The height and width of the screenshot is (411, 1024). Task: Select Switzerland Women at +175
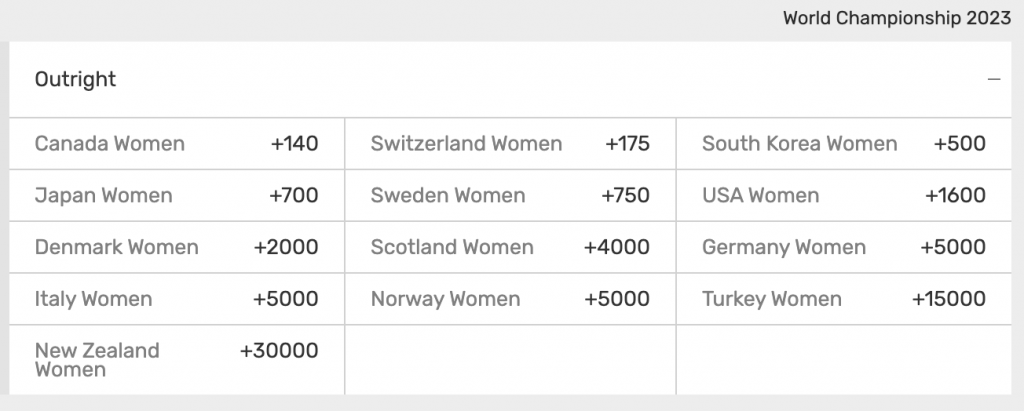pos(511,144)
